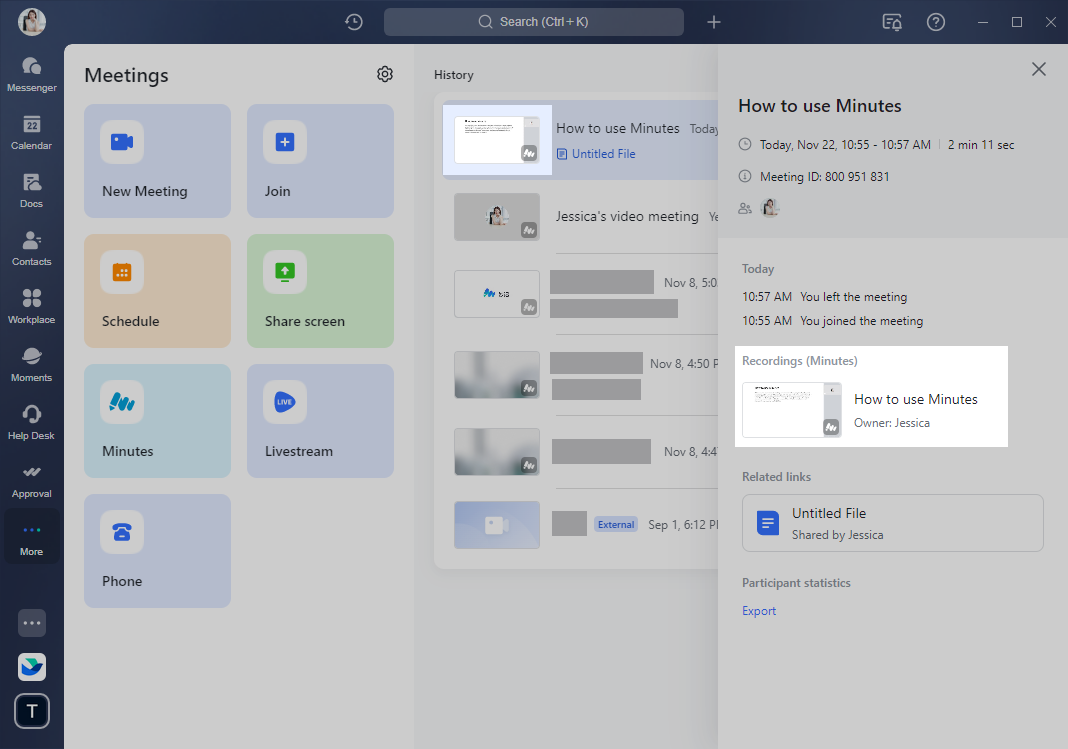This screenshot has width=1068, height=749.
Task: Open meeting settings gear icon
Action: (x=385, y=74)
